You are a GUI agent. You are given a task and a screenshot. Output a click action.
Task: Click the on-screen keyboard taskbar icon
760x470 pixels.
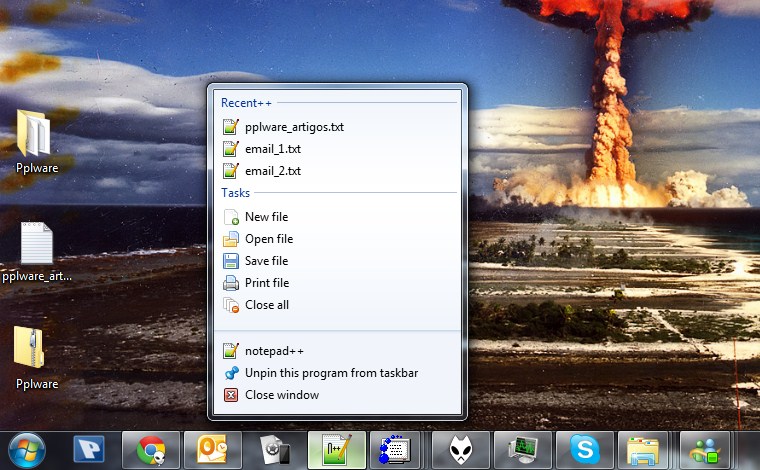click(395, 450)
